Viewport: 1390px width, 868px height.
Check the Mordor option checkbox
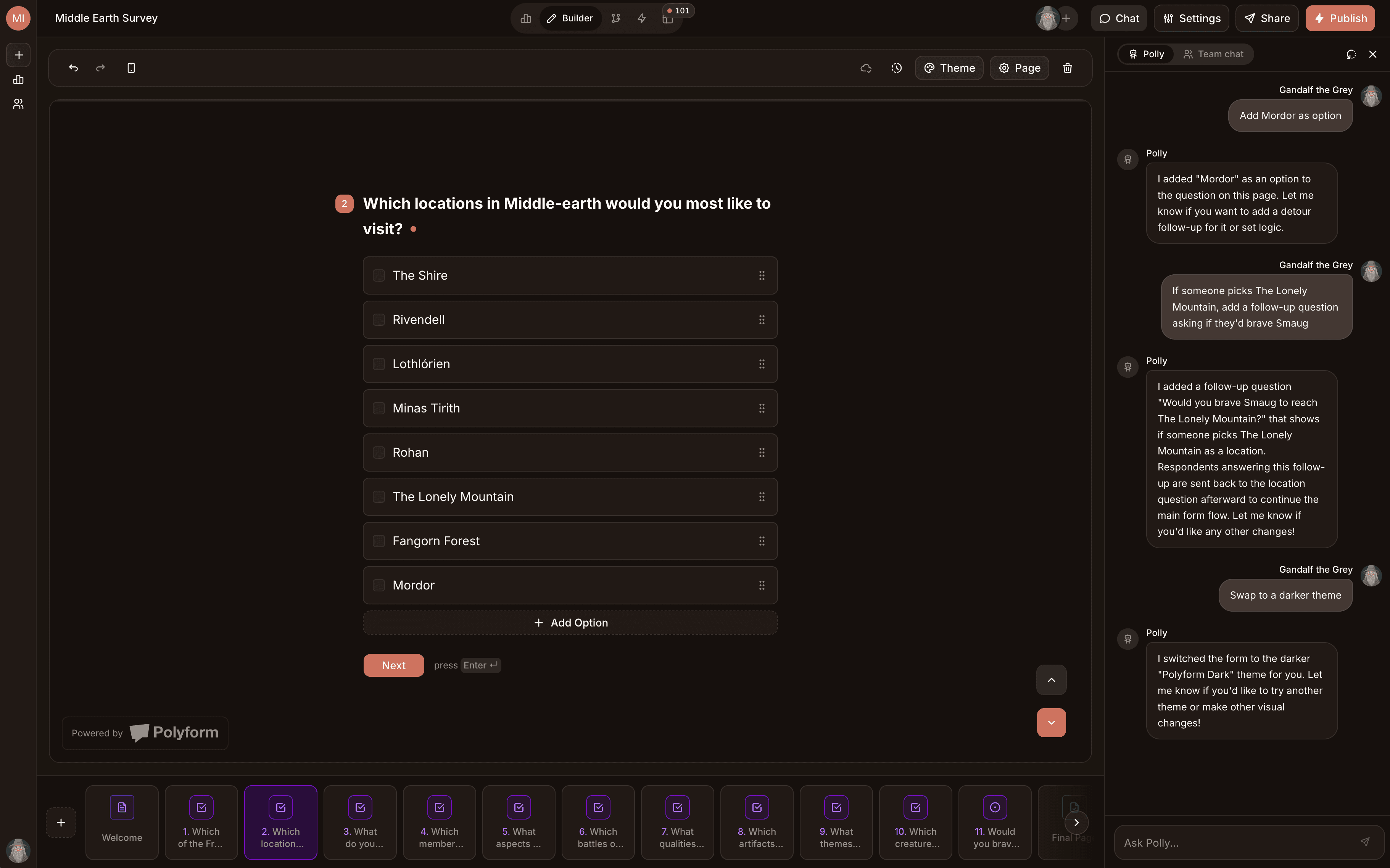379,585
